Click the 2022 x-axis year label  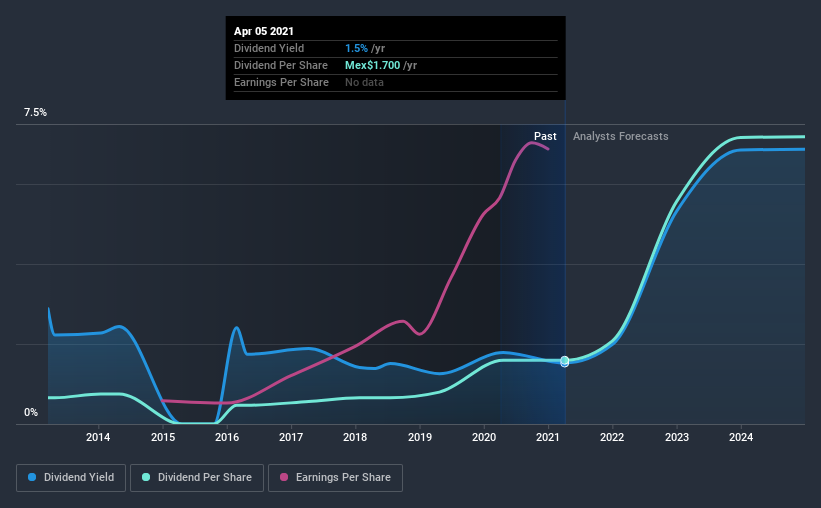(612, 437)
